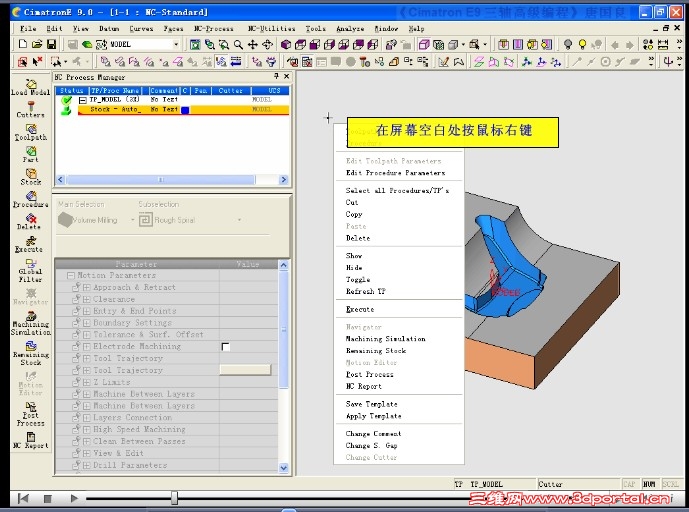The width and height of the screenshot is (689, 512).
Task: Choose Select all Procedures/TP's
Action: point(397,190)
